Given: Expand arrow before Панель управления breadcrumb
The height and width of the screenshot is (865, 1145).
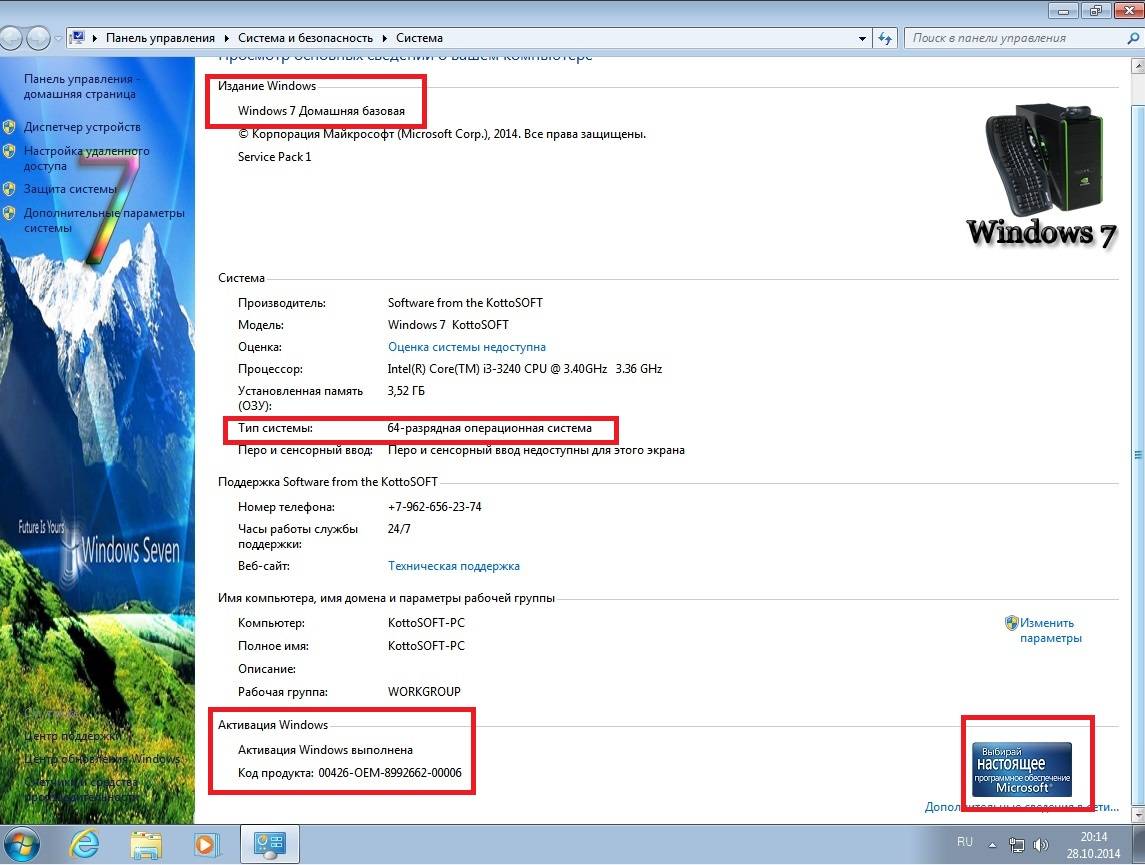Looking at the screenshot, I should 95,38.
